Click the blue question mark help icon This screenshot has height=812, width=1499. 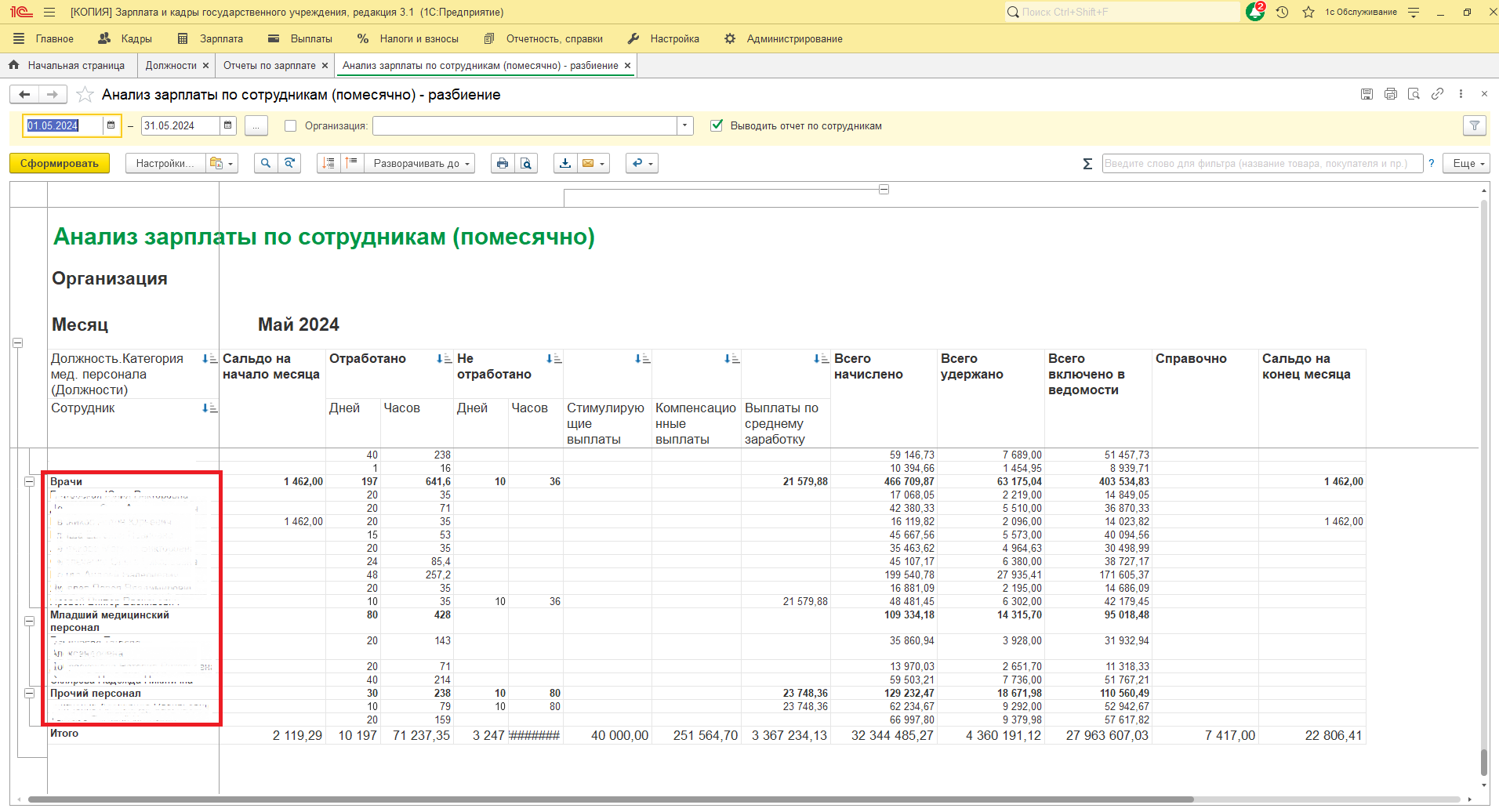coord(1431,163)
